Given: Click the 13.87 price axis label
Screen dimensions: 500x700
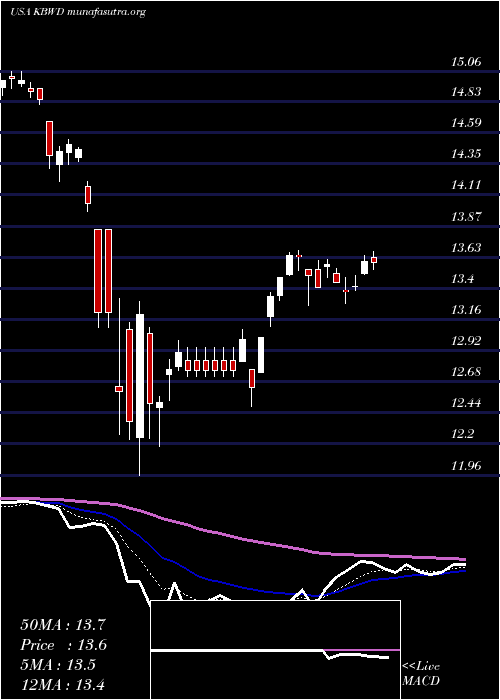Looking at the screenshot, I should coord(466,217).
